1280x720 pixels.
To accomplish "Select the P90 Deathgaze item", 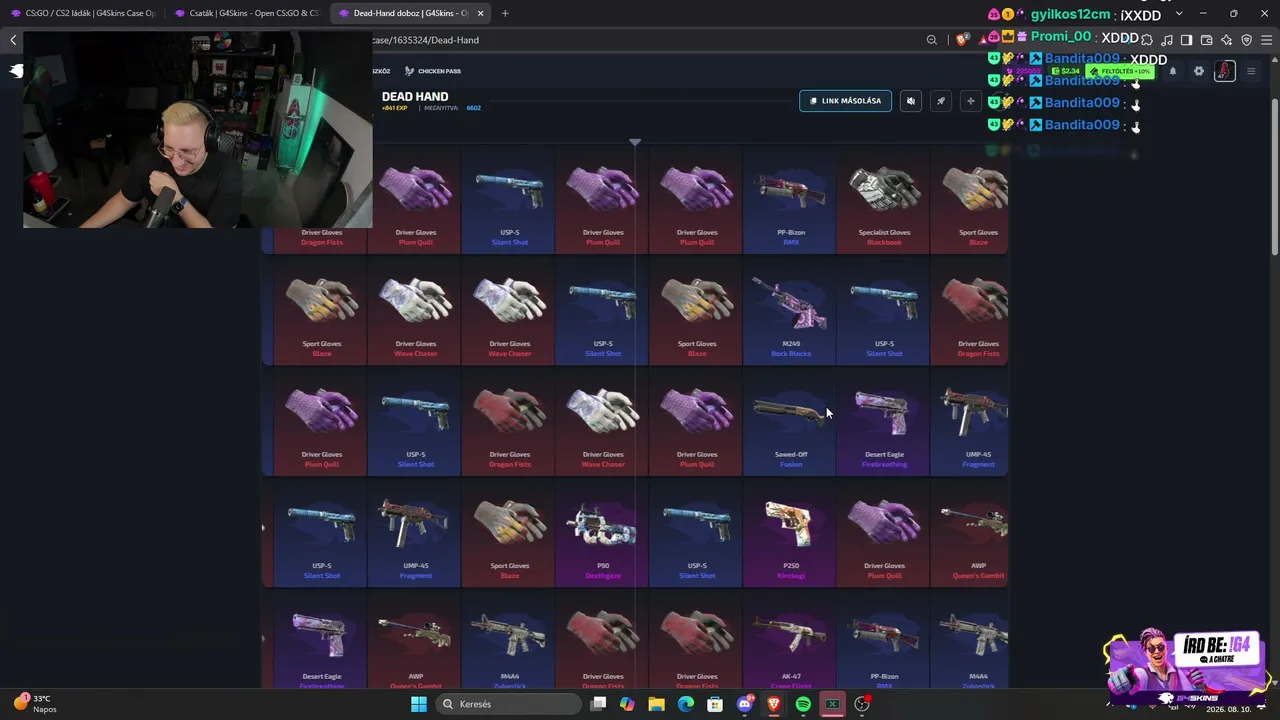I will point(603,533).
